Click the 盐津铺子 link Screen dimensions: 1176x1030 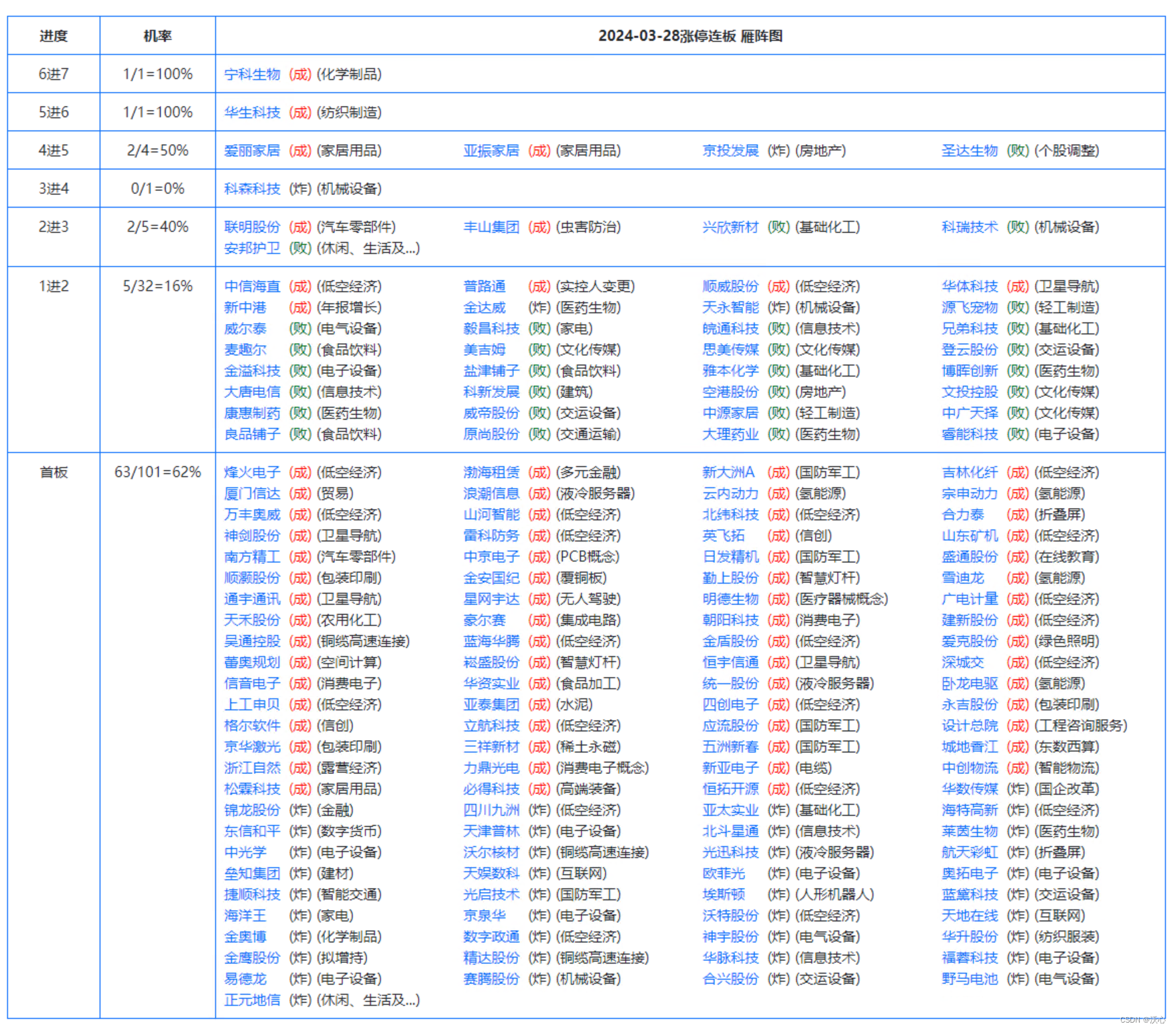click(491, 371)
